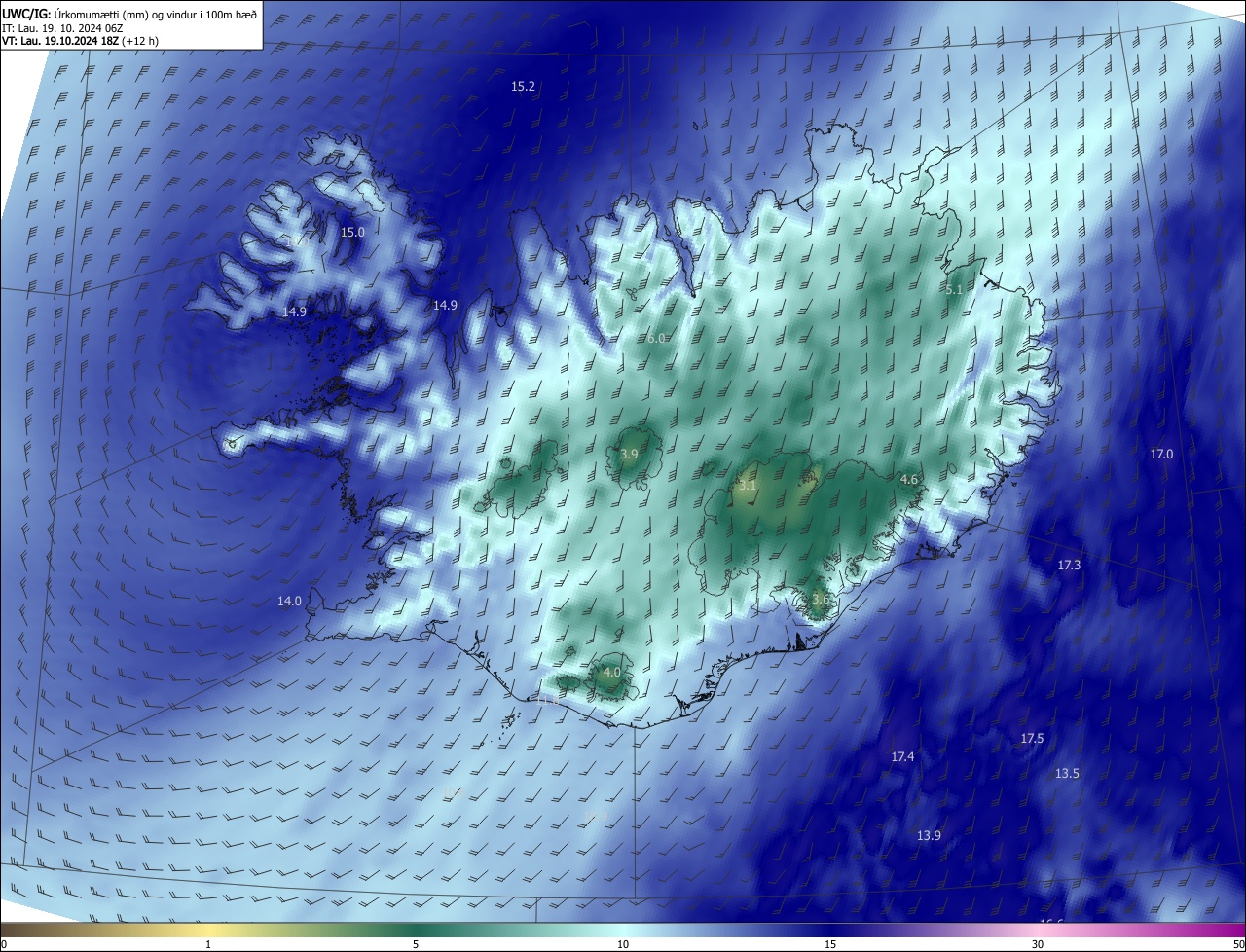Screen dimensions: 1246x952
Task: Click the 14.9 value over the bay east of the Westfjords
Action: [445, 306]
